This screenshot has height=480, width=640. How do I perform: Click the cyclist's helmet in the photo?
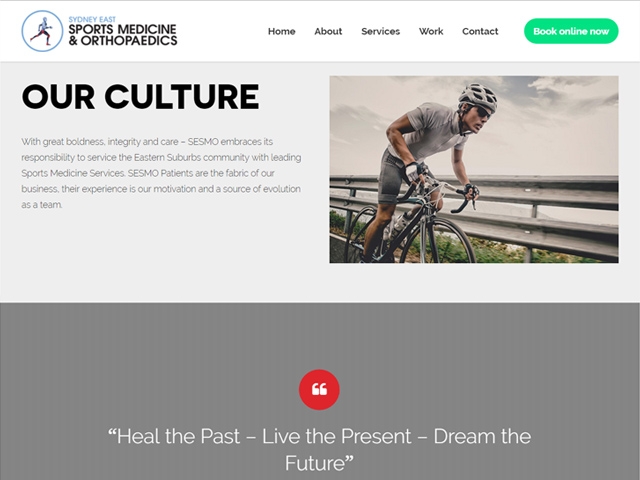478,96
